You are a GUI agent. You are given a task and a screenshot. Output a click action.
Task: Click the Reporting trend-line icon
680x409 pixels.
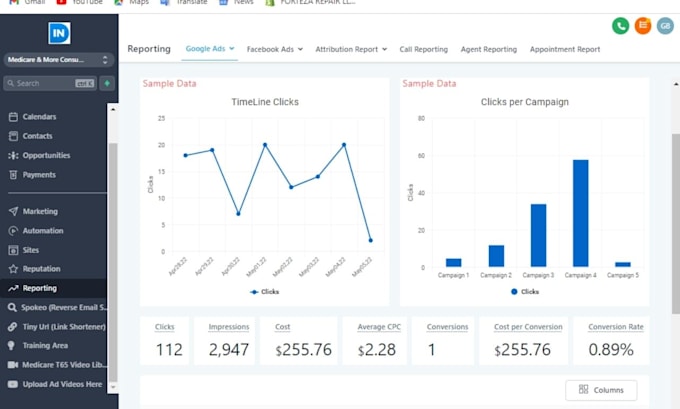(13, 288)
